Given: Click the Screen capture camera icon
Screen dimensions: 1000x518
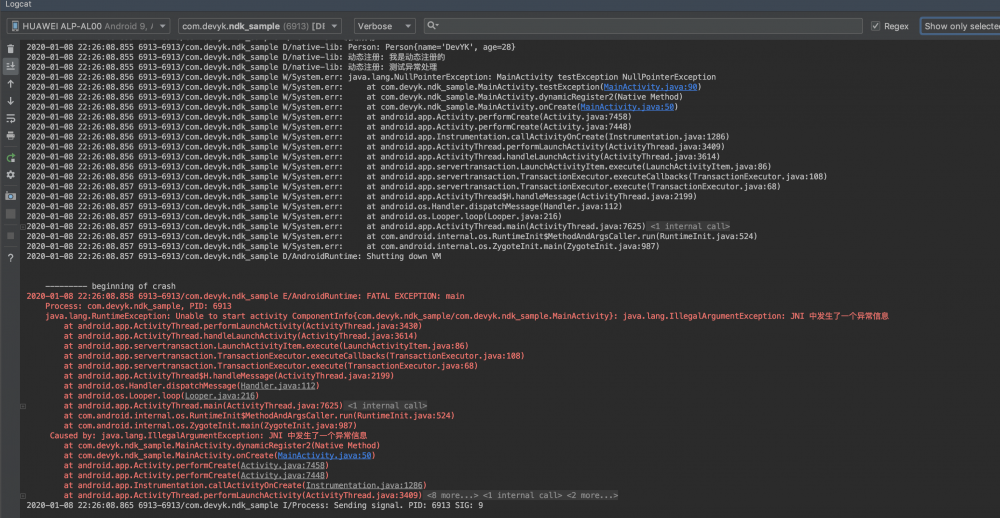Looking at the screenshot, I should click(x=10, y=196).
